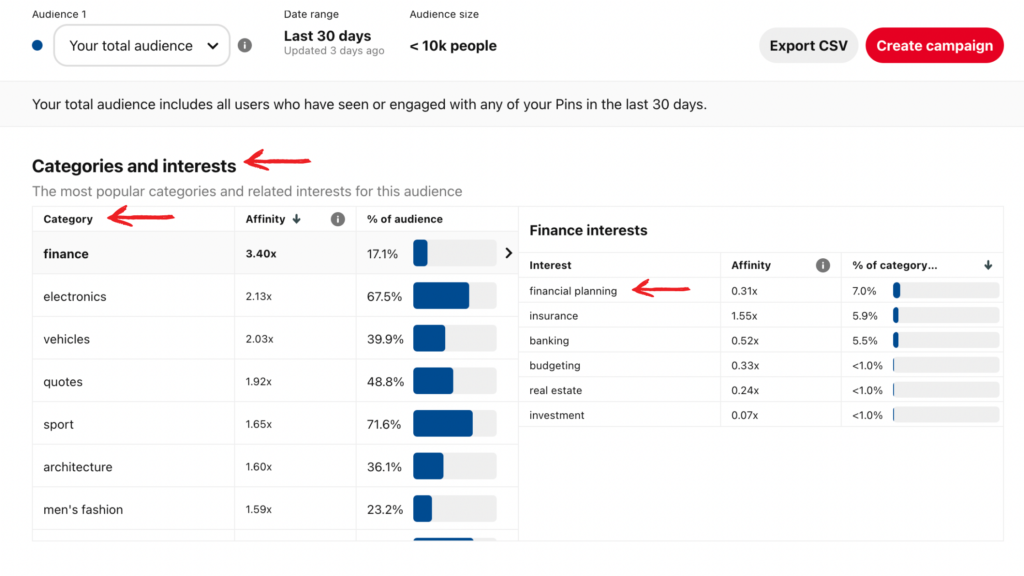Click the insurance interest row
Viewport: 1024px width, 576px height.
[x=554, y=316]
